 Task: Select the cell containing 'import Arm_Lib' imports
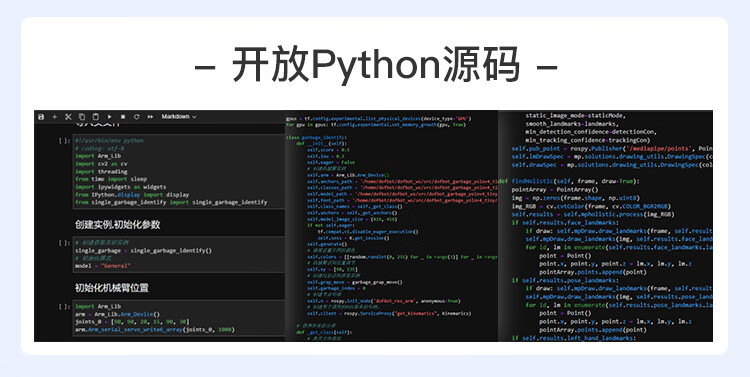[x=178, y=171]
